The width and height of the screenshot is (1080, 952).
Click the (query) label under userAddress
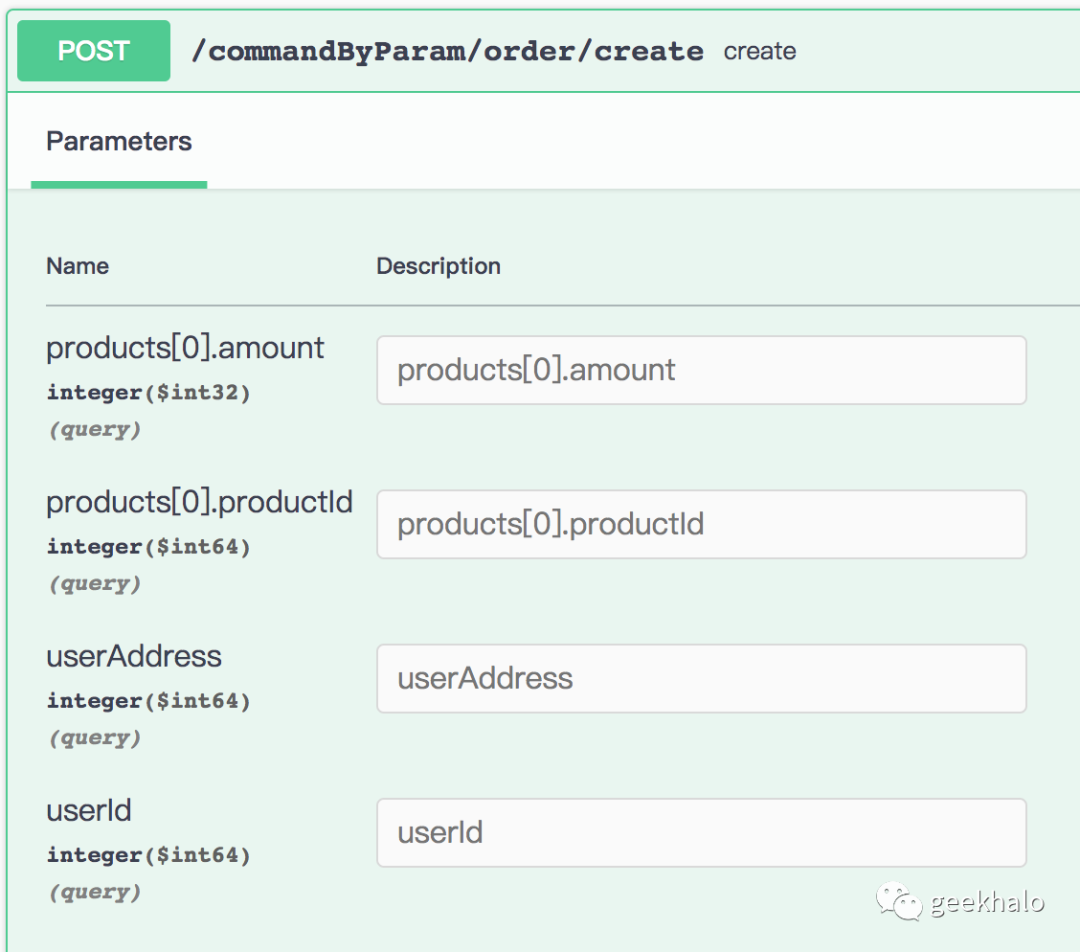coord(95,738)
